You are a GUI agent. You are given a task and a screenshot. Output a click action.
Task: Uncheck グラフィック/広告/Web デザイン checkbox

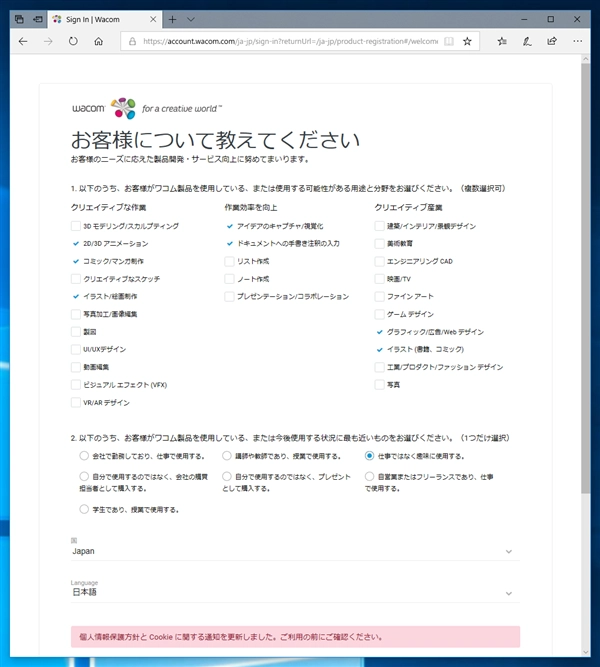coord(380,332)
